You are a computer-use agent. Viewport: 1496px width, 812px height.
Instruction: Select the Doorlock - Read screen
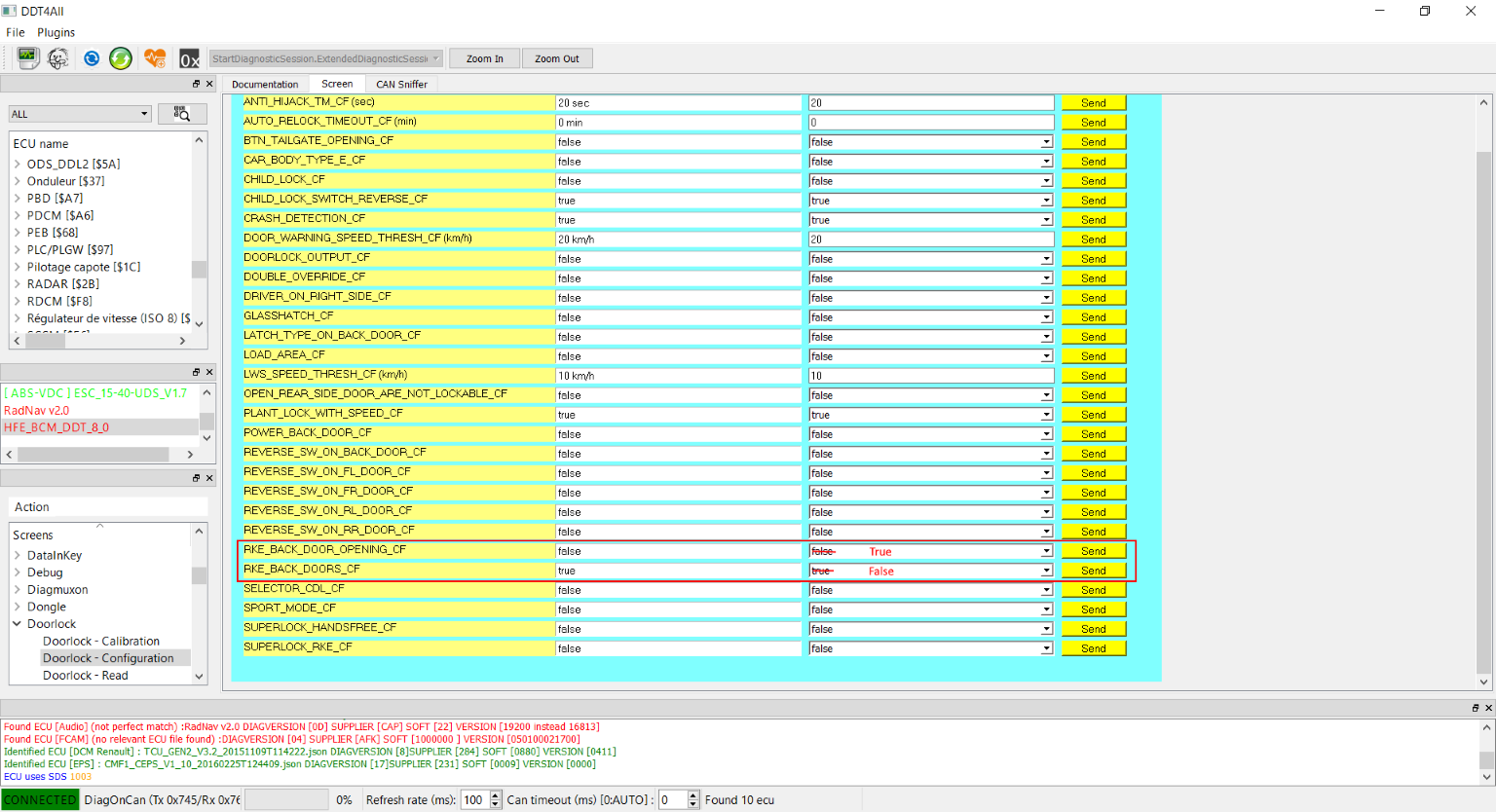click(86, 675)
